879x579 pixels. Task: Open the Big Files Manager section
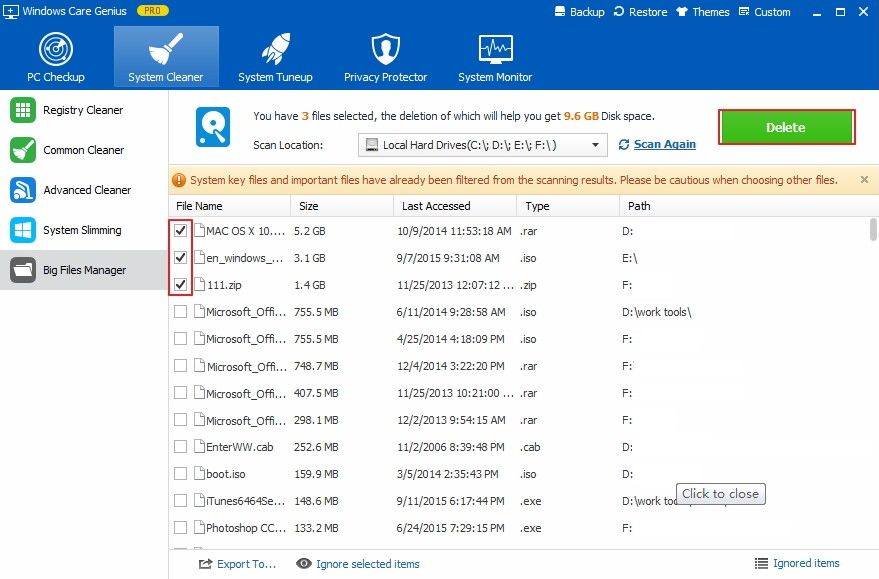point(84,270)
